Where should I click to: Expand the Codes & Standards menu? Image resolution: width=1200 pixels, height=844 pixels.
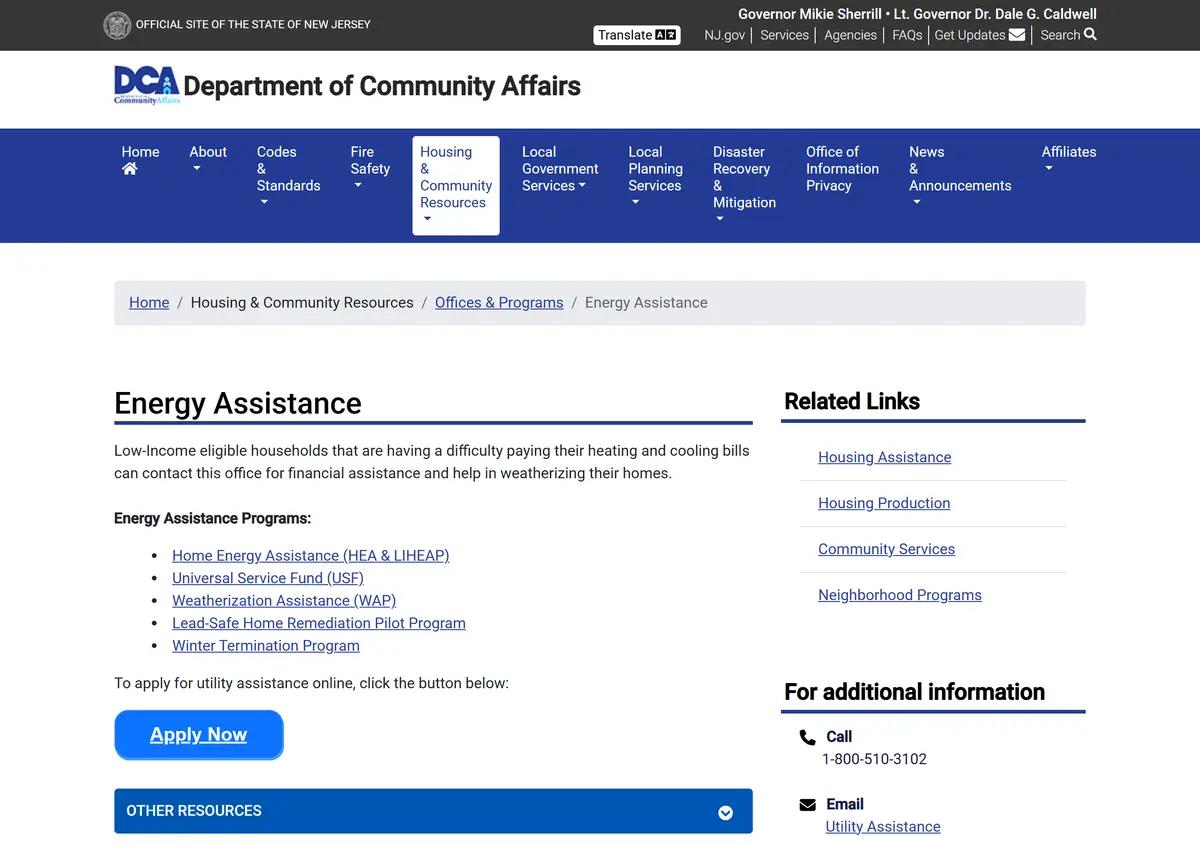coord(288,177)
